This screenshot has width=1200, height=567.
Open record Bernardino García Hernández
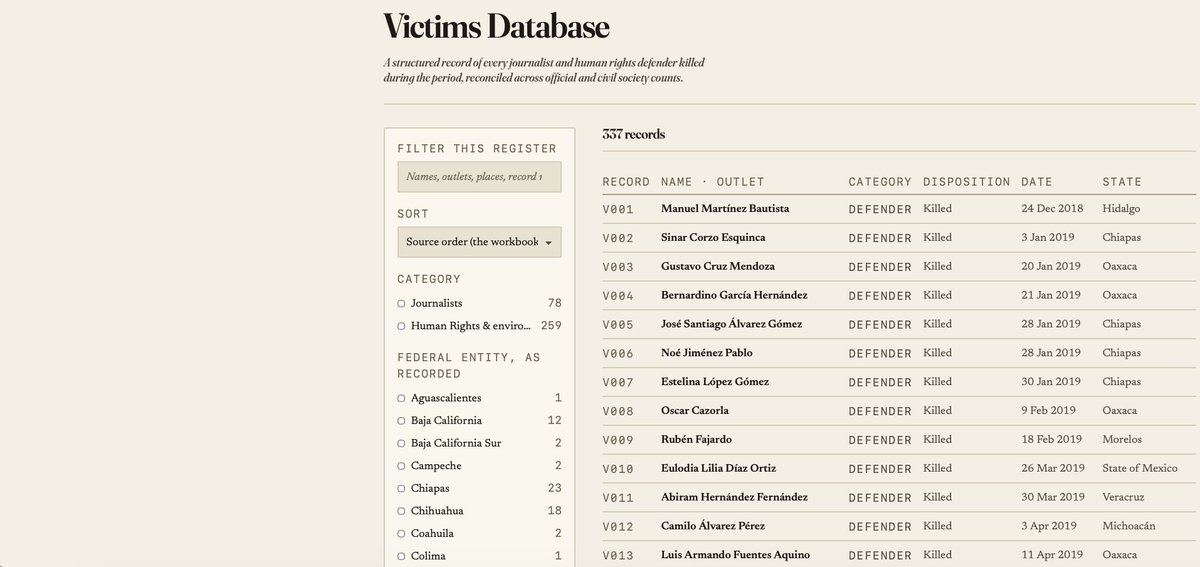point(734,296)
